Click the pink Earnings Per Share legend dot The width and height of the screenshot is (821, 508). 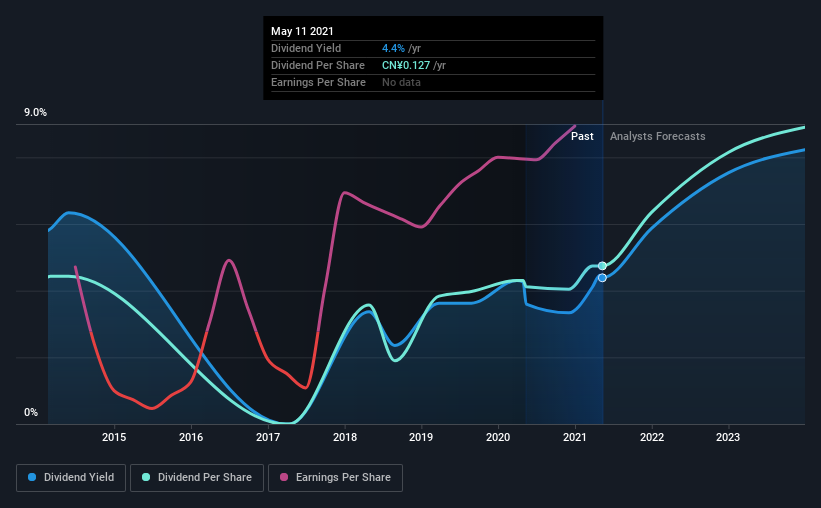tap(284, 477)
